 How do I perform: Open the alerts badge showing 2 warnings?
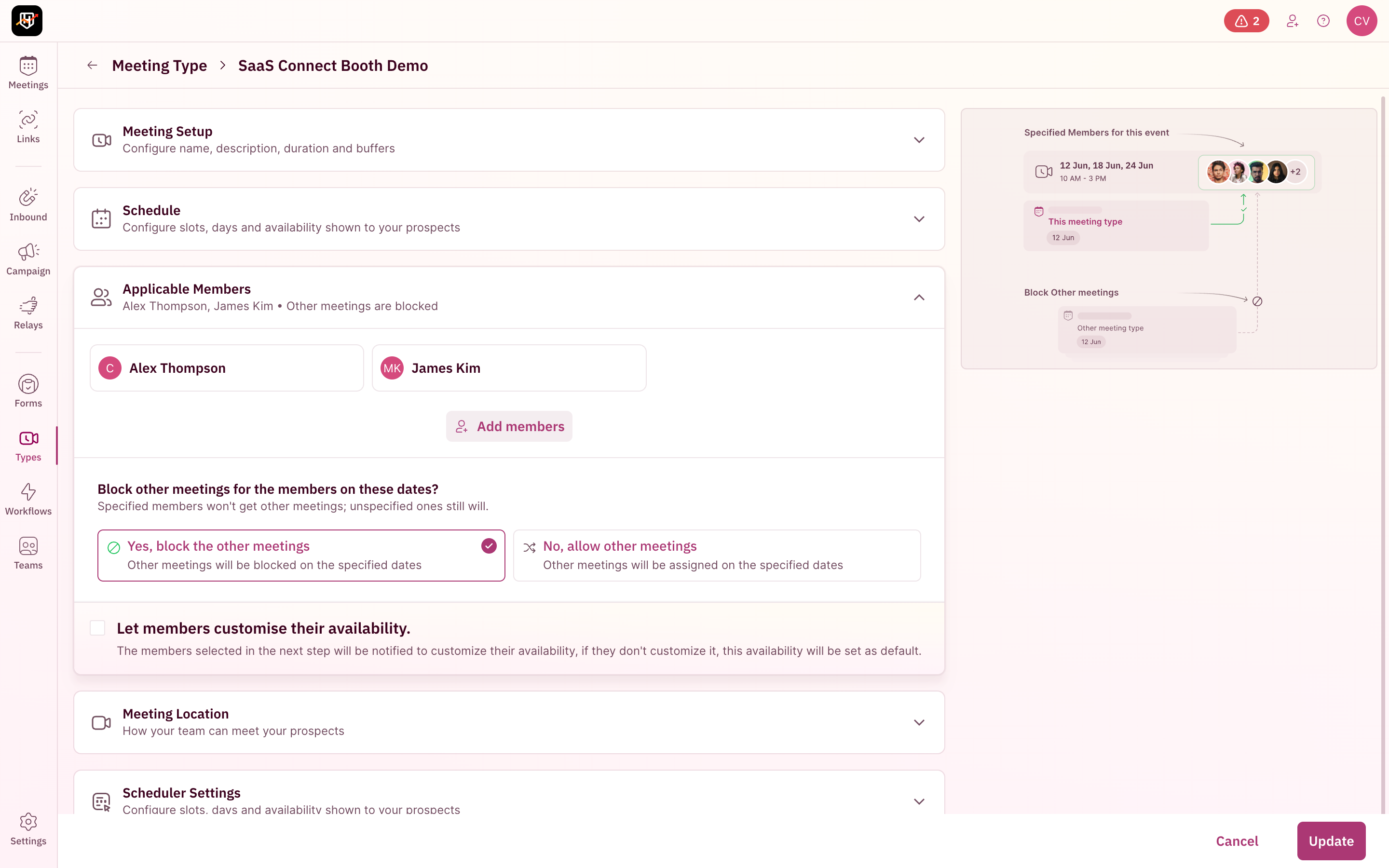(x=1246, y=21)
